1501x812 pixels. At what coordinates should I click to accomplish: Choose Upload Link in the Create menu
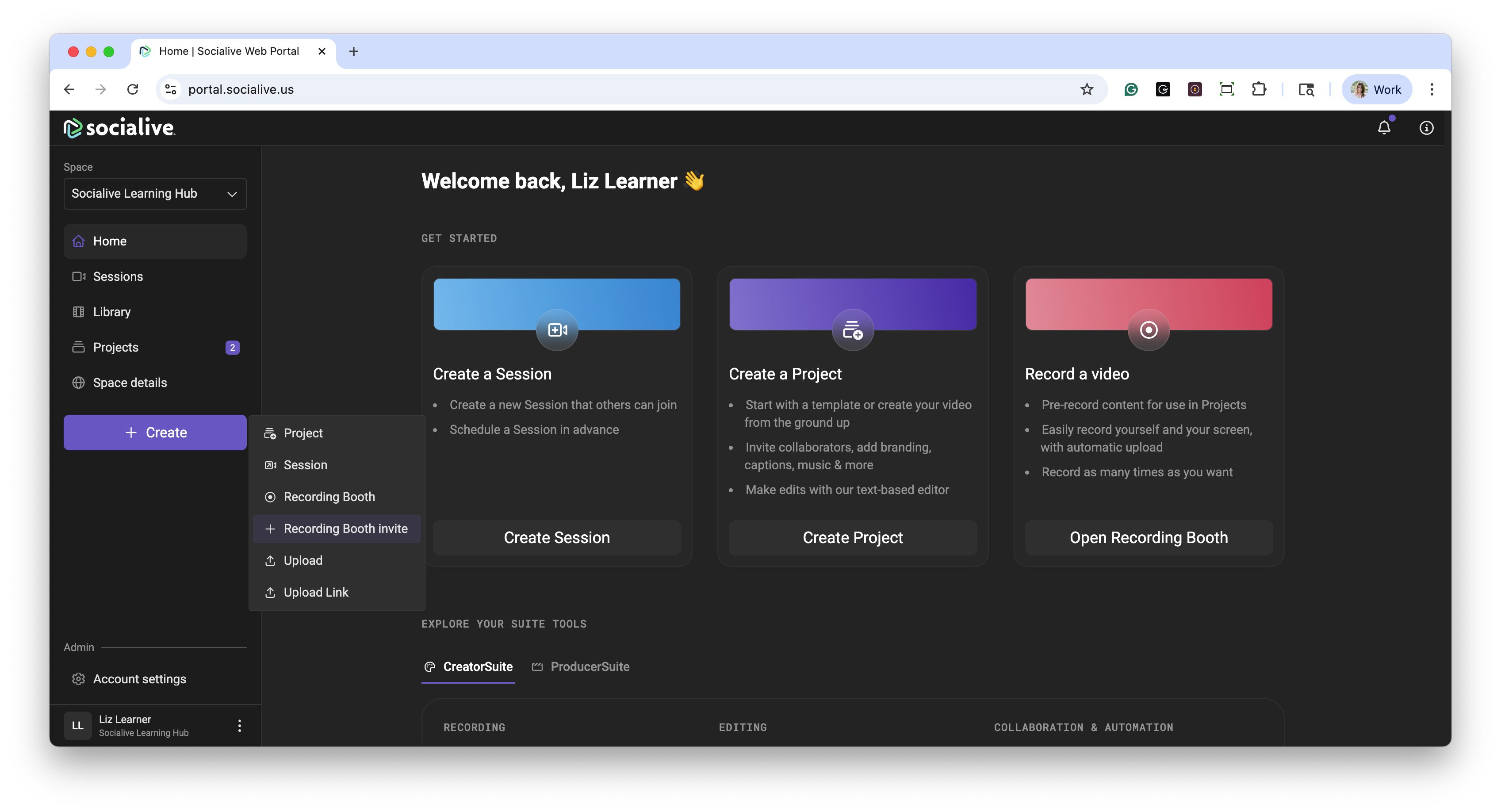click(315, 592)
